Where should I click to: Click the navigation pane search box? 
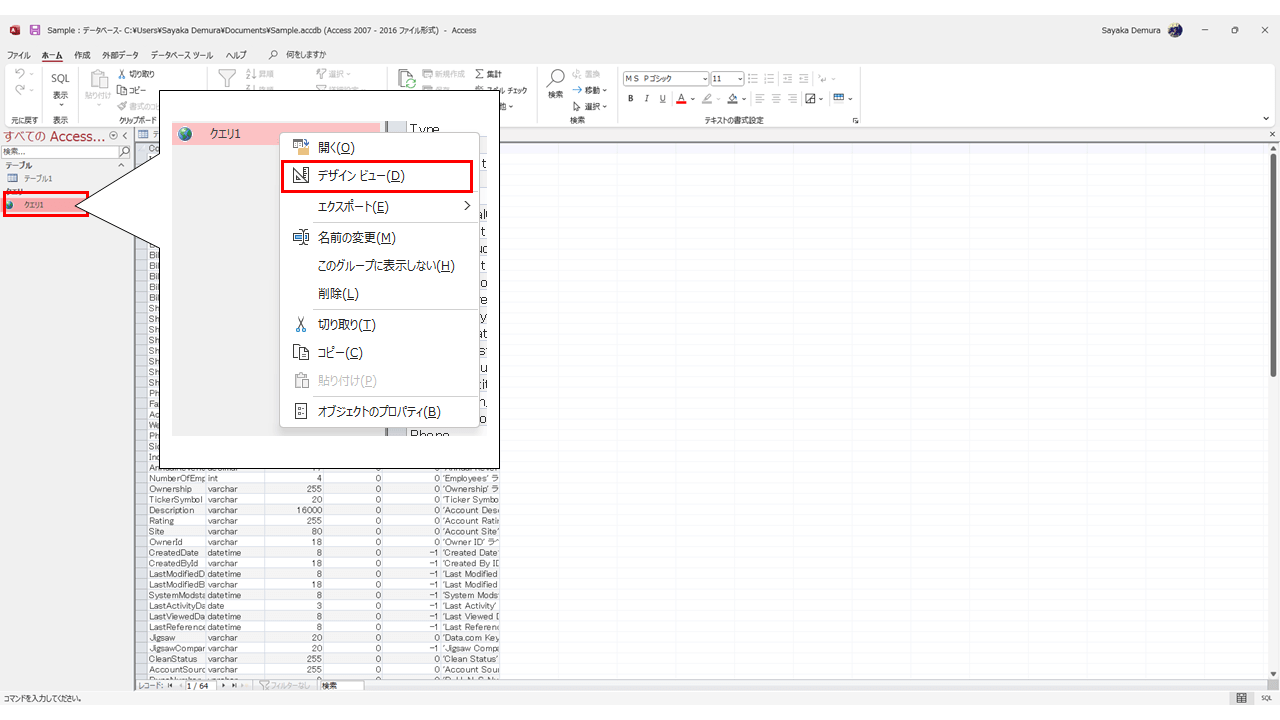point(58,152)
